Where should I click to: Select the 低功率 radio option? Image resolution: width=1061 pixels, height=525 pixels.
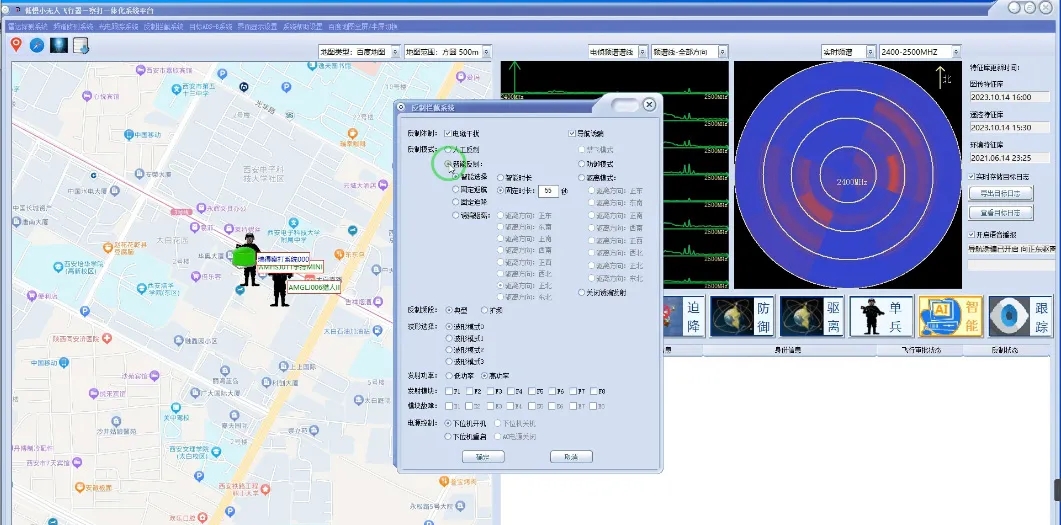(448, 375)
